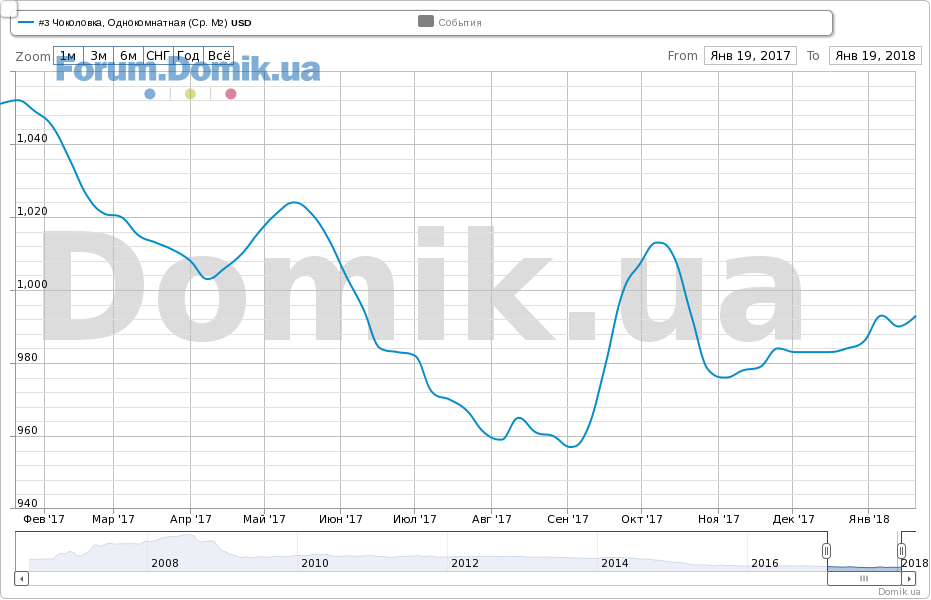
Task: Select the СНГ zoom button
Action: [x=159, y=56]
